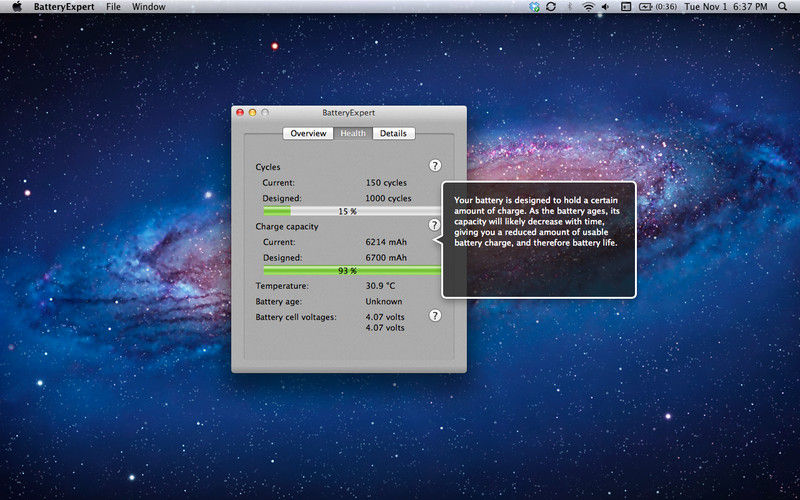
Task: Click the help icon next to Charge capacity
Action: pyautogui.click(x=434, y=224)
